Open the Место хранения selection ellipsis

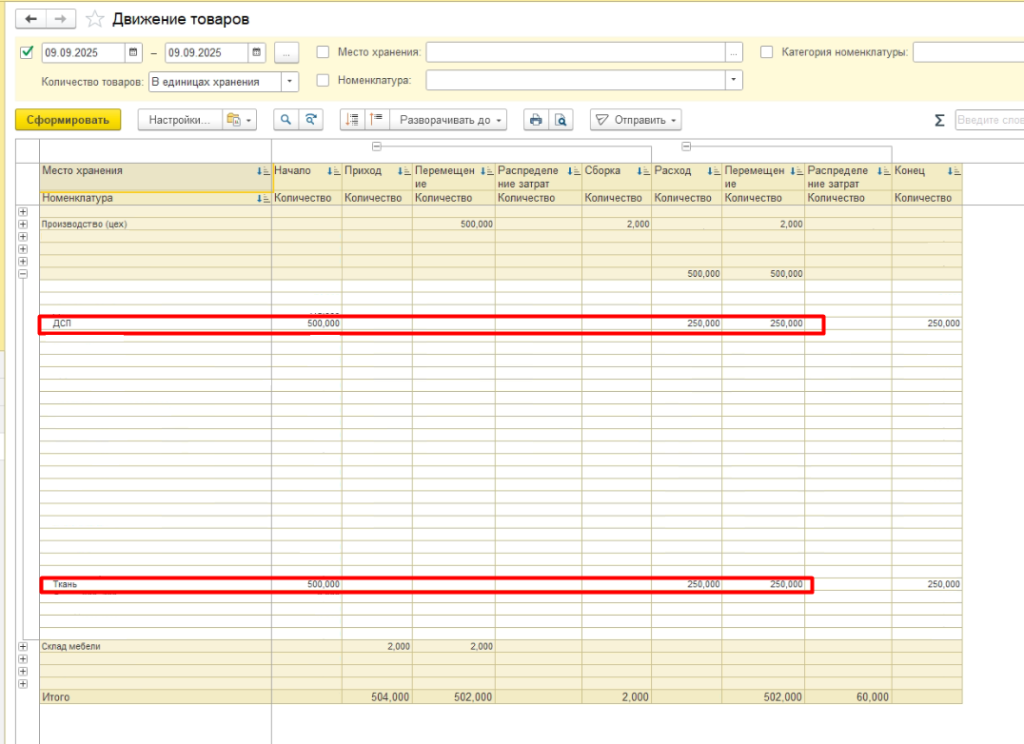(733, 52)
